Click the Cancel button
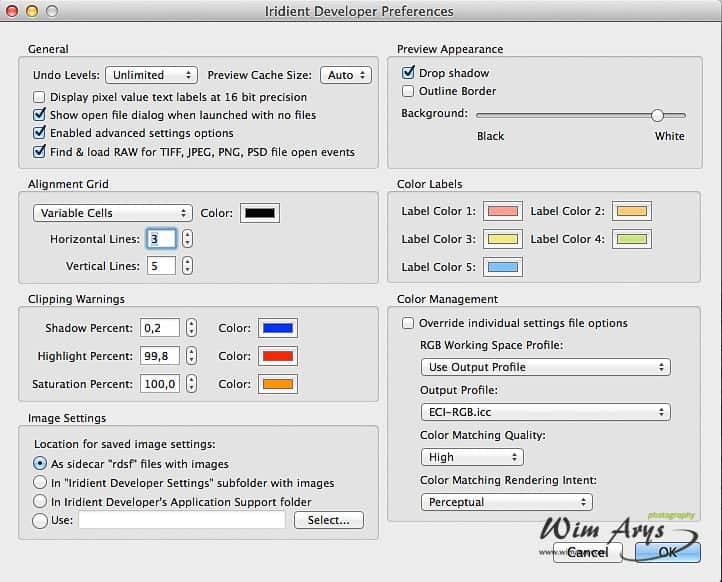Viewport: 722px width, 582px height. click(588, 552)
